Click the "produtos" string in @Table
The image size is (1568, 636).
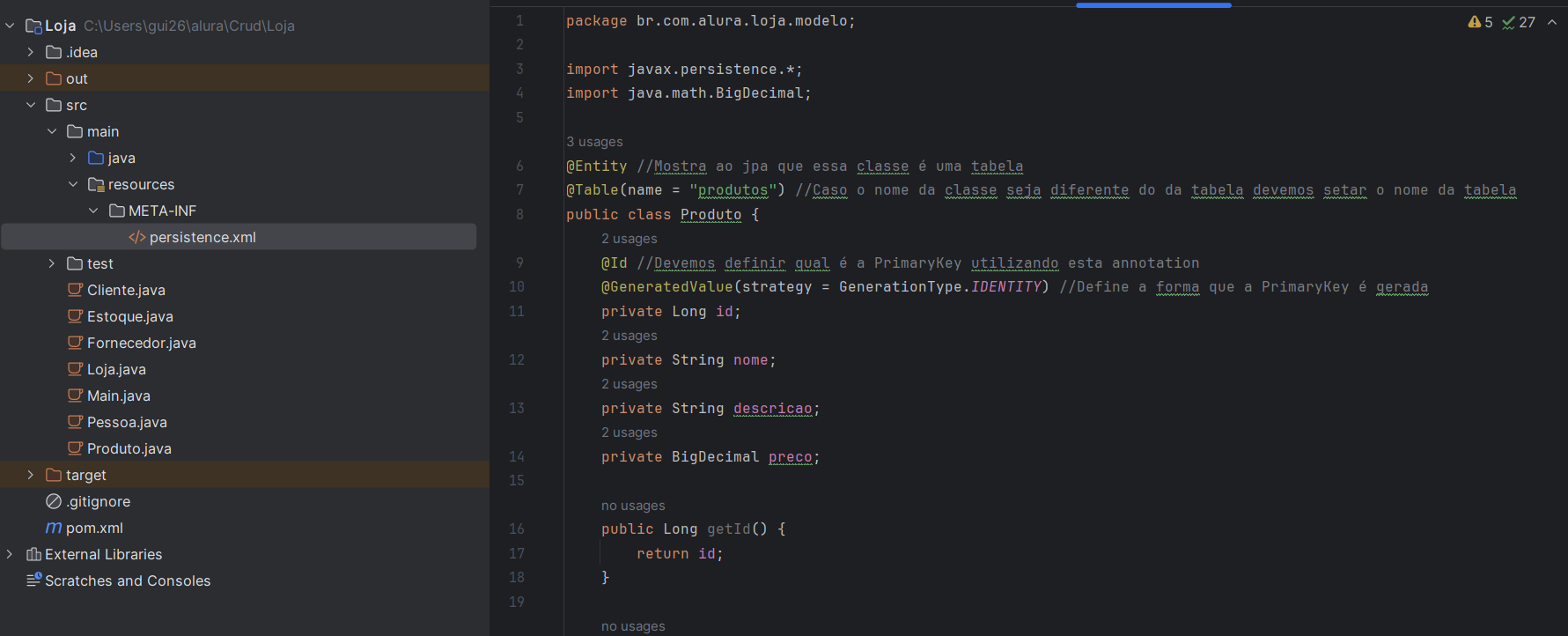[x=733, y=190]
